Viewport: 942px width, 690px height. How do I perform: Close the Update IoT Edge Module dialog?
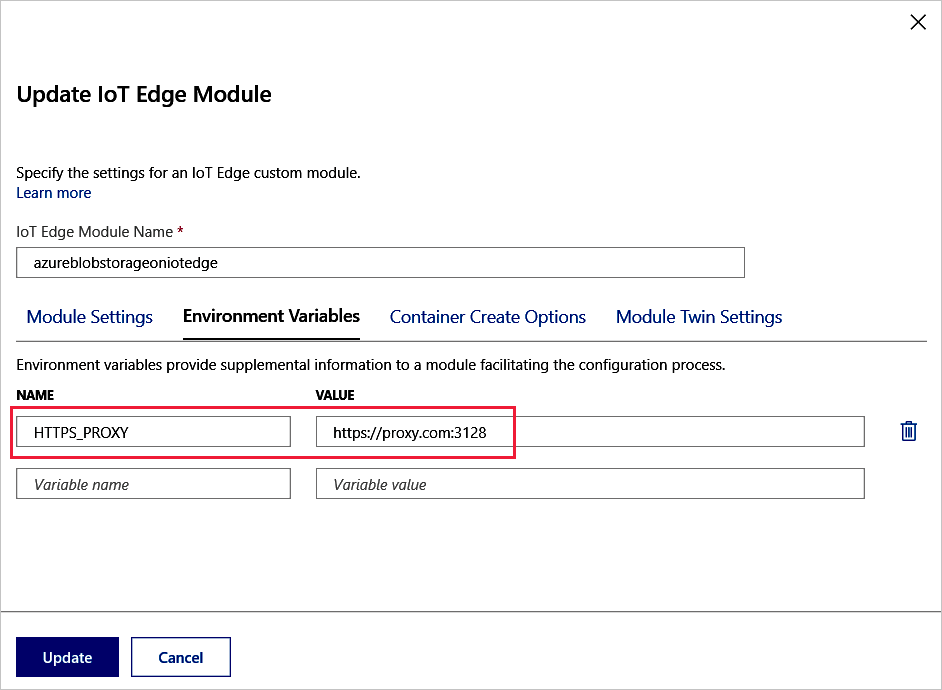click(918, 21)
